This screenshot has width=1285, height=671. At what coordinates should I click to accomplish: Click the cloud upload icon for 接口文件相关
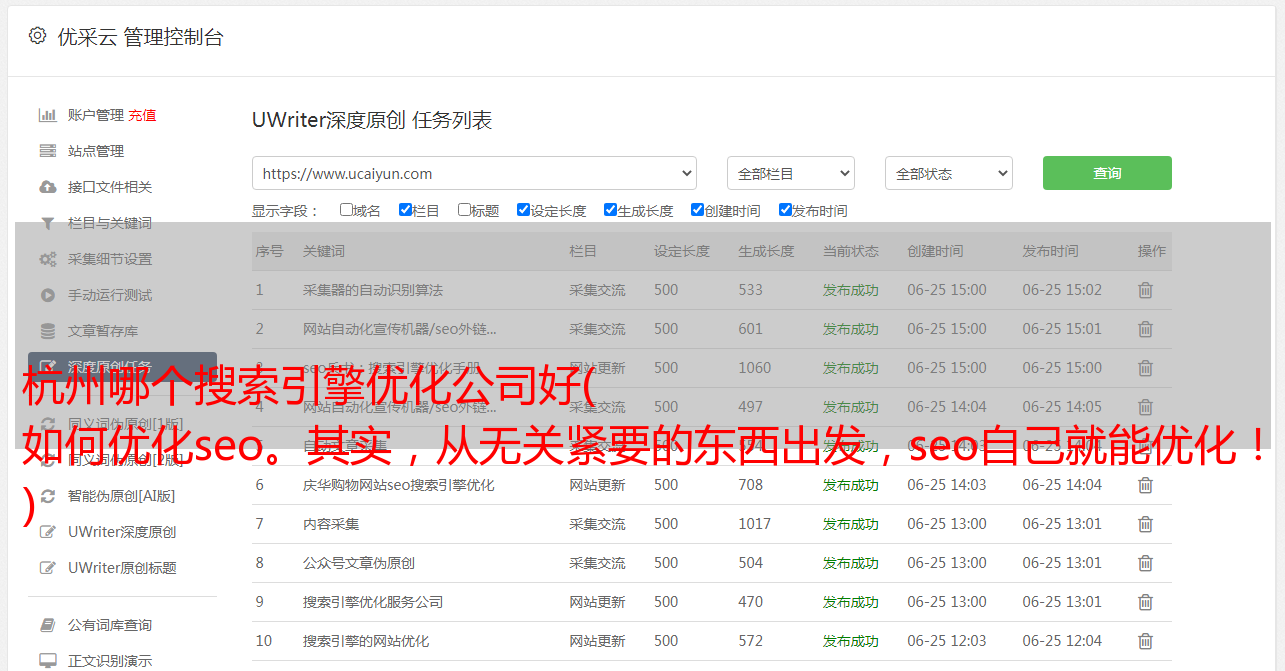[x=47, y=187]
